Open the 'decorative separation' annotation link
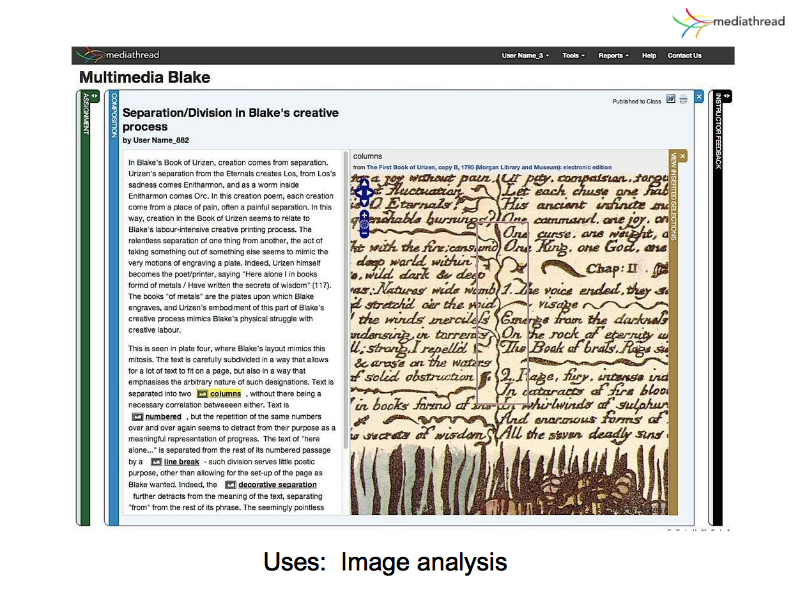 (277, 484)
